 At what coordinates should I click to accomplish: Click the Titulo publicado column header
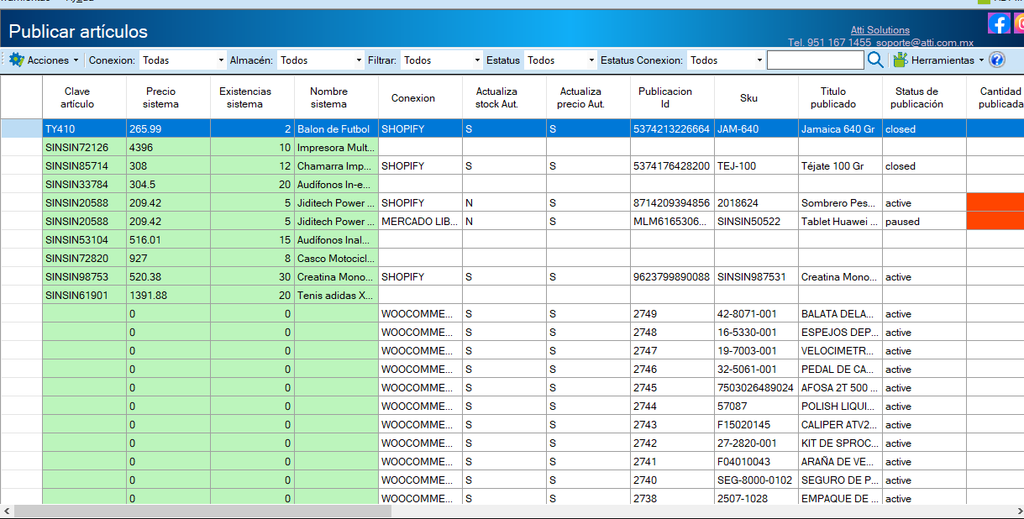[840, 97]
